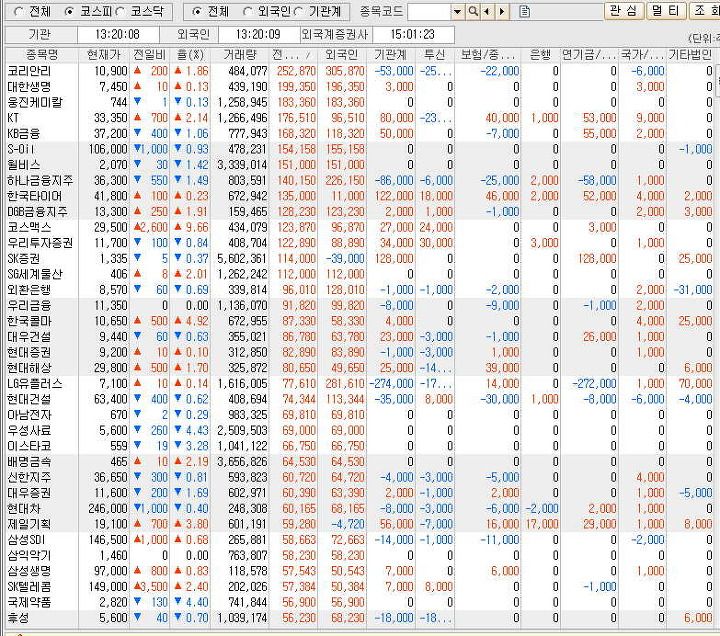The image size is (720, 636).
Task: Sort by the 투신 column header
Action: 435,55
